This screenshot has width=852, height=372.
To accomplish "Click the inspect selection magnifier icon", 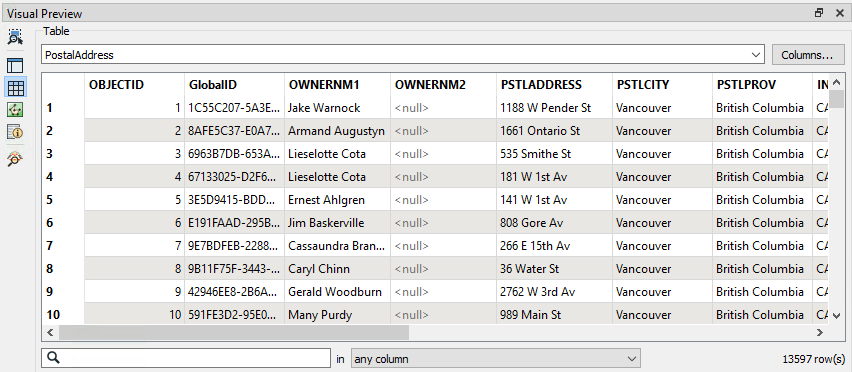I will [15, 37].
